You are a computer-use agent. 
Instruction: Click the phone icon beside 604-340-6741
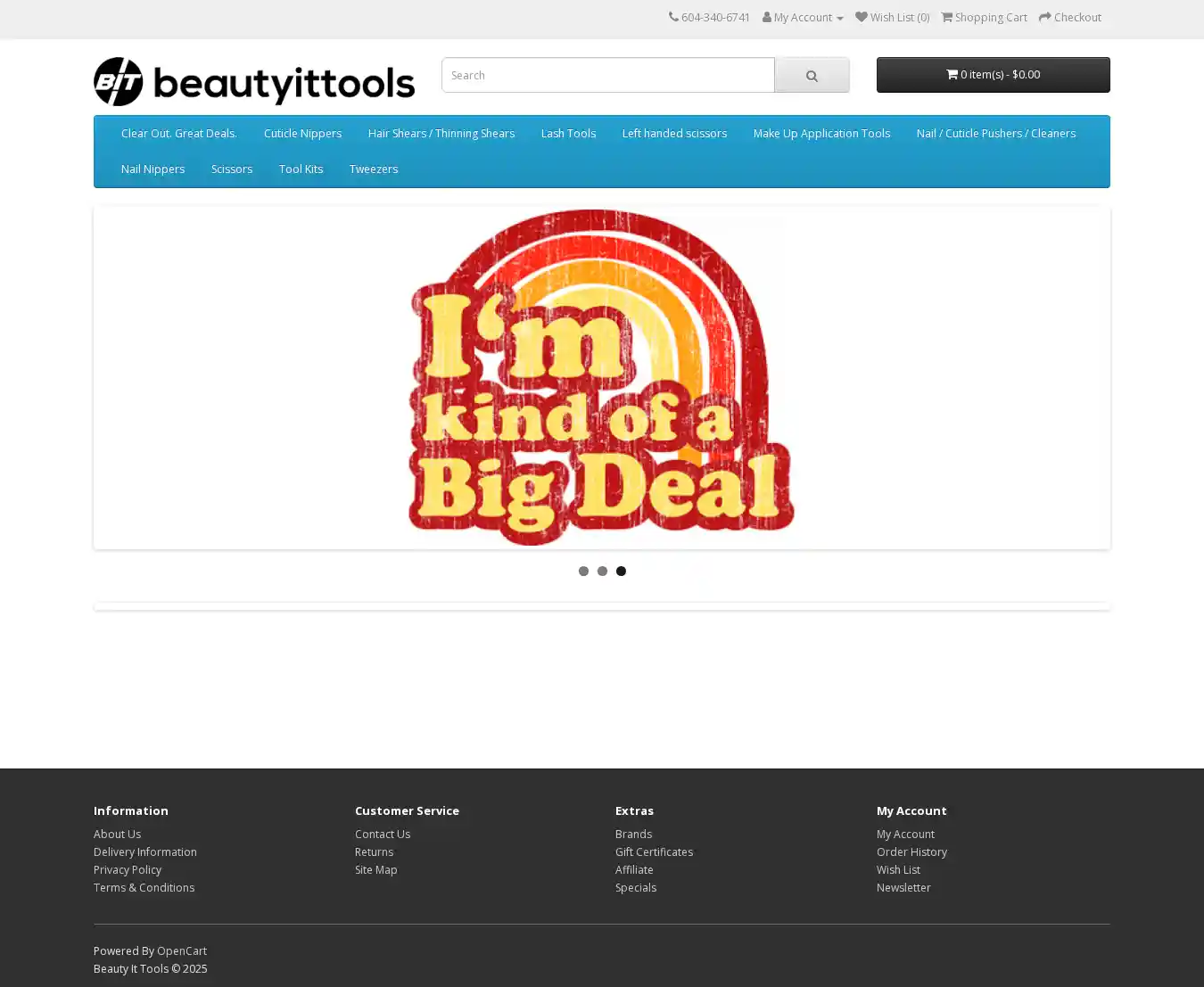point(673,17)
